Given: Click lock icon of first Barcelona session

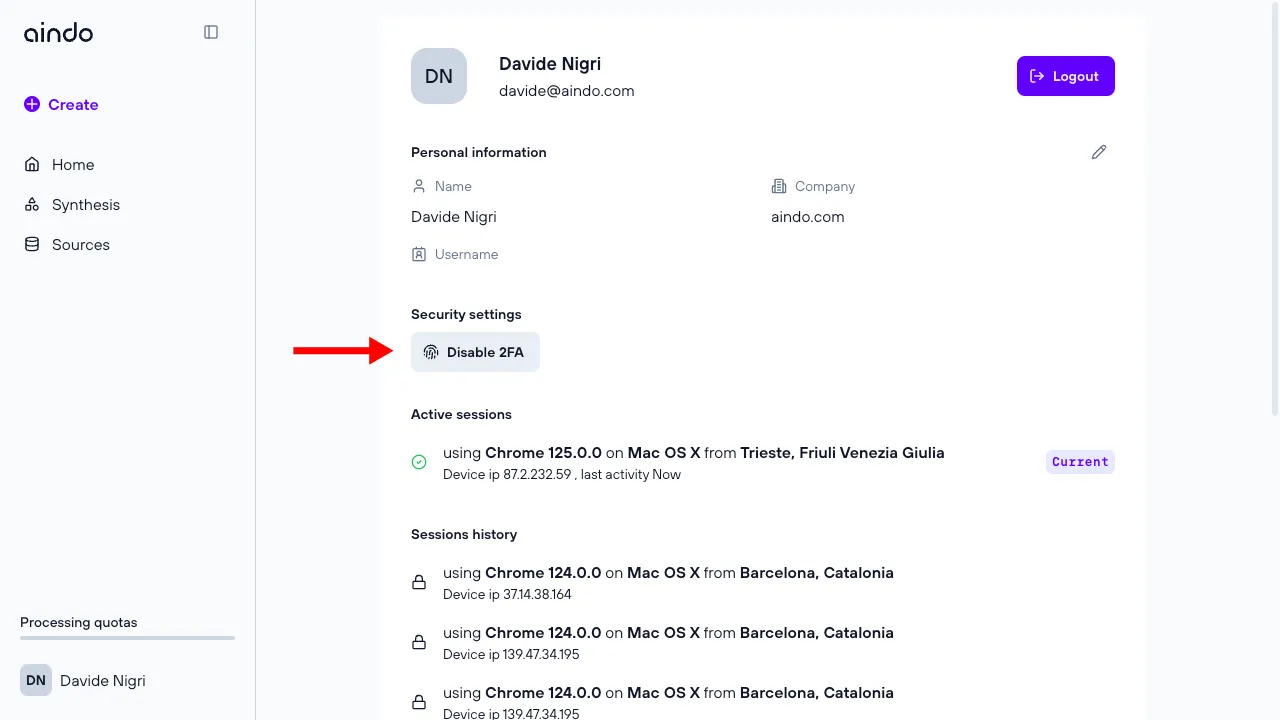Looking at the screenshot, I should [x=419, y=582].
